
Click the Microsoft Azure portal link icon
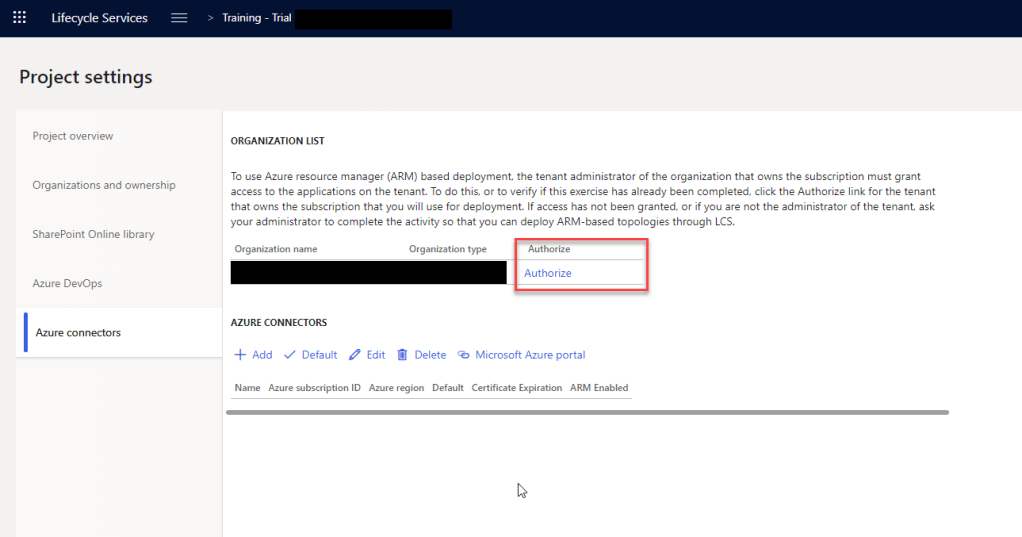point(464,355)
